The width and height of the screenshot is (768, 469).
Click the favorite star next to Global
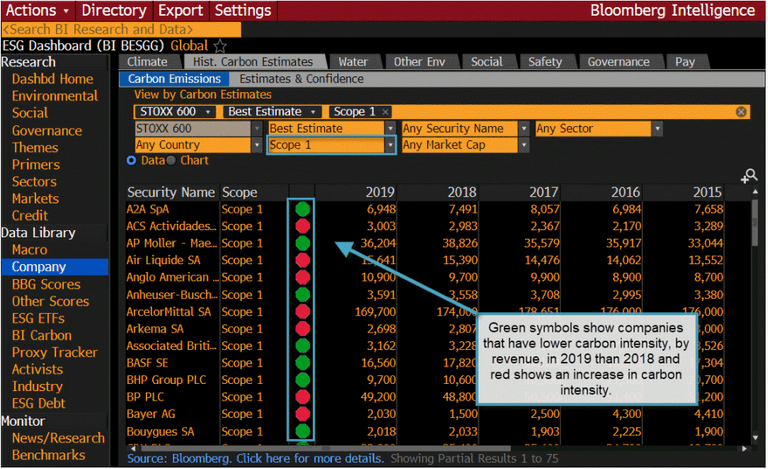[220, 46]
